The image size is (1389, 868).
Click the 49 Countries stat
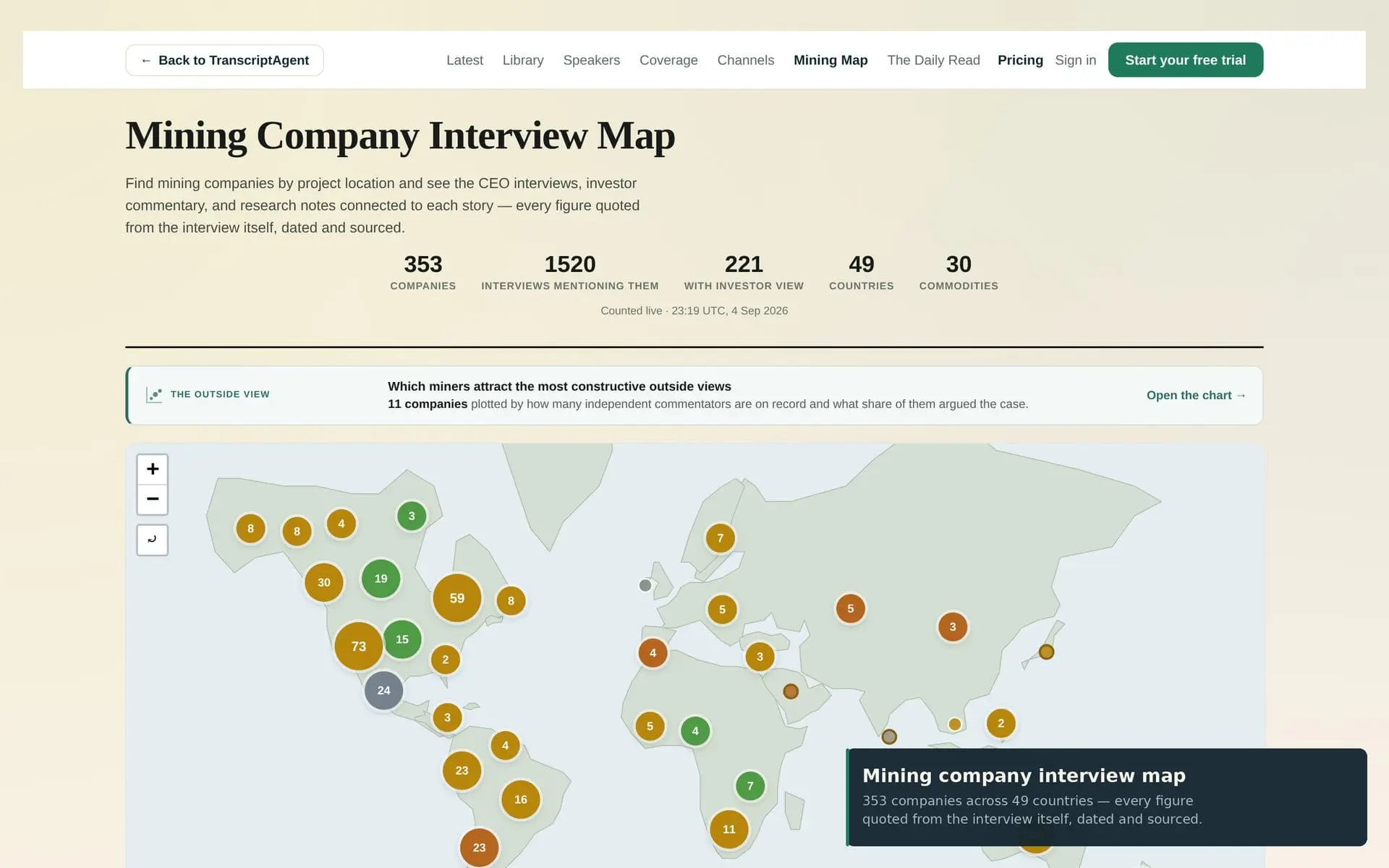862,272
